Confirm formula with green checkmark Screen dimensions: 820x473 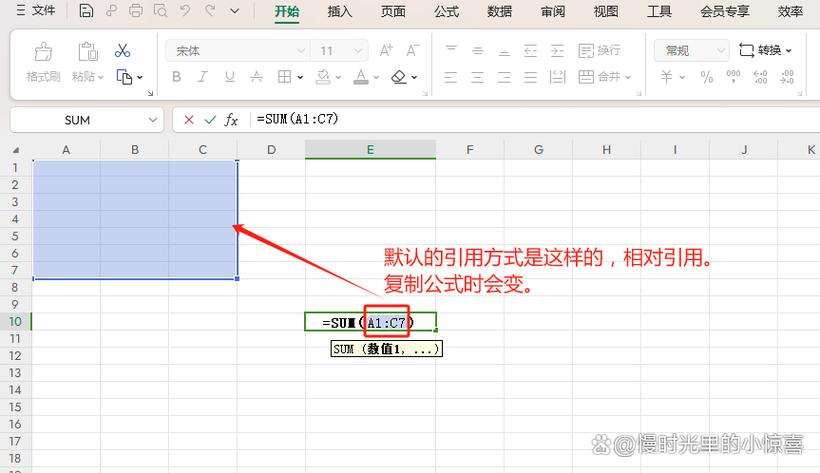[x=210, y=120]
